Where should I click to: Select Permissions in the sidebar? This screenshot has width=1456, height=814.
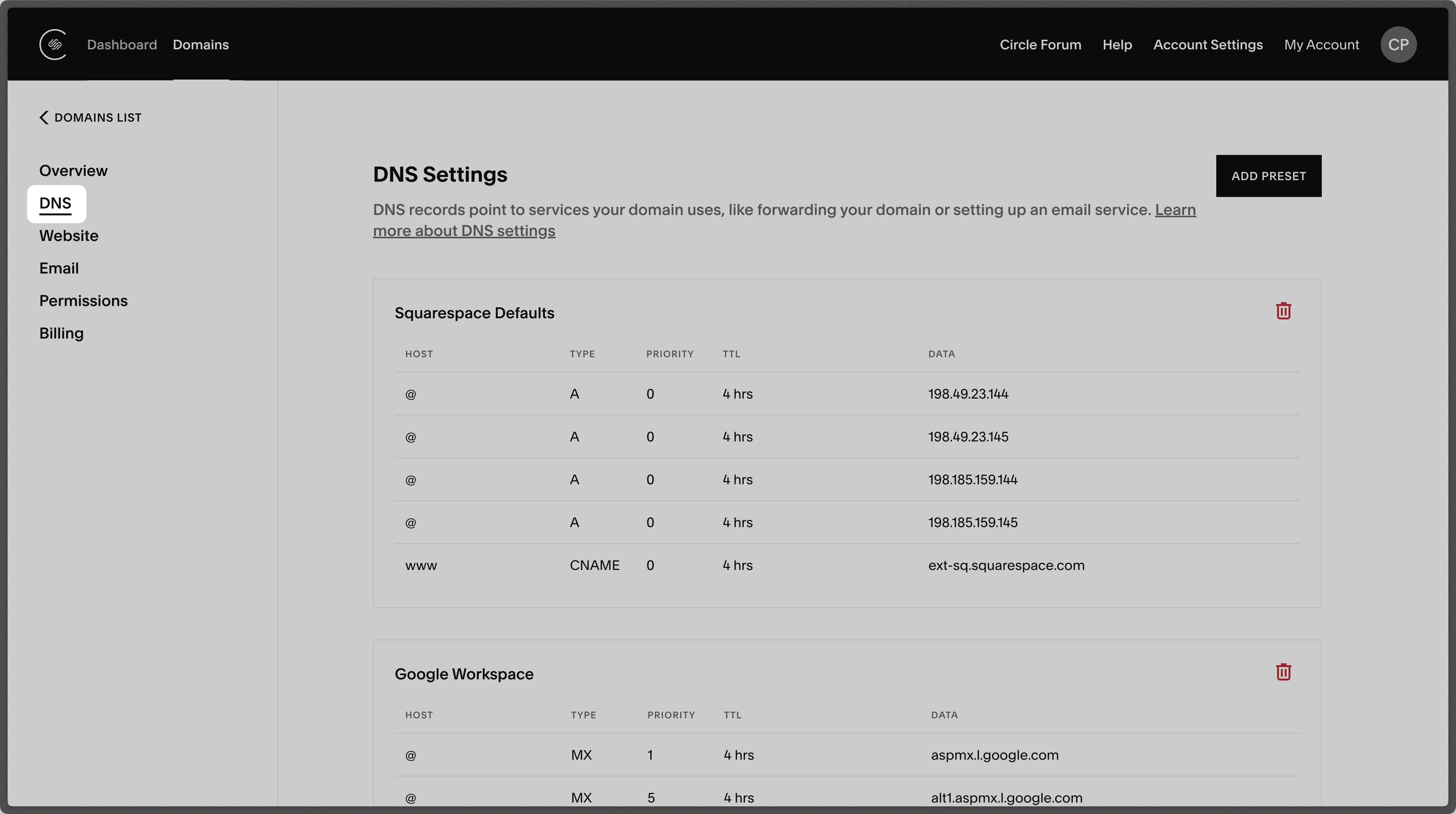[x=84, y=301]
